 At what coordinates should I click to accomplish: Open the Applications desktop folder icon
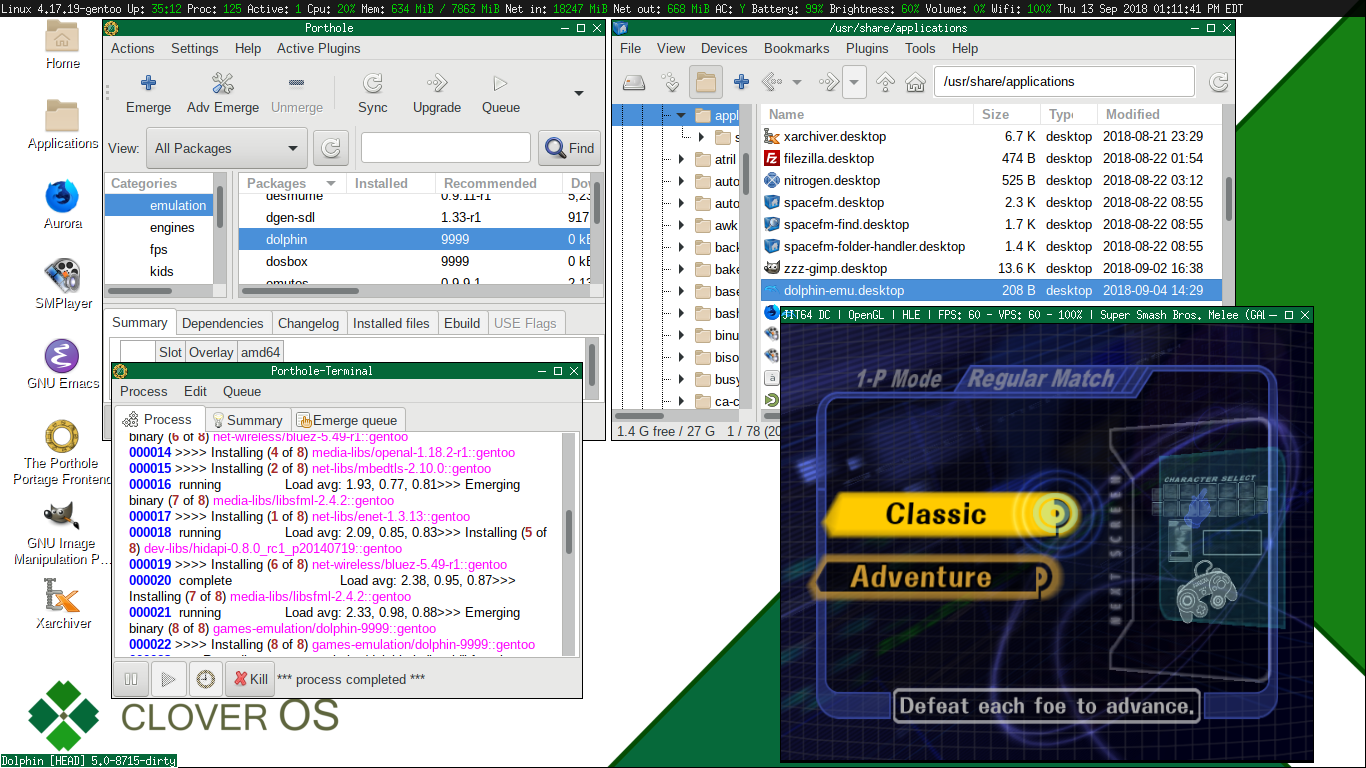coord(62,116)
